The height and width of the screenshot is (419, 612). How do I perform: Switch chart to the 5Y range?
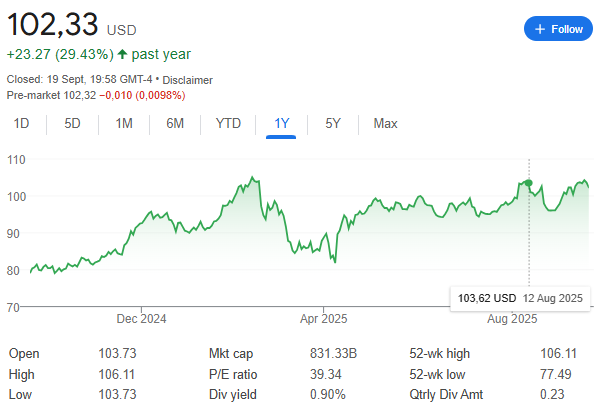click(x=333, y=123)
